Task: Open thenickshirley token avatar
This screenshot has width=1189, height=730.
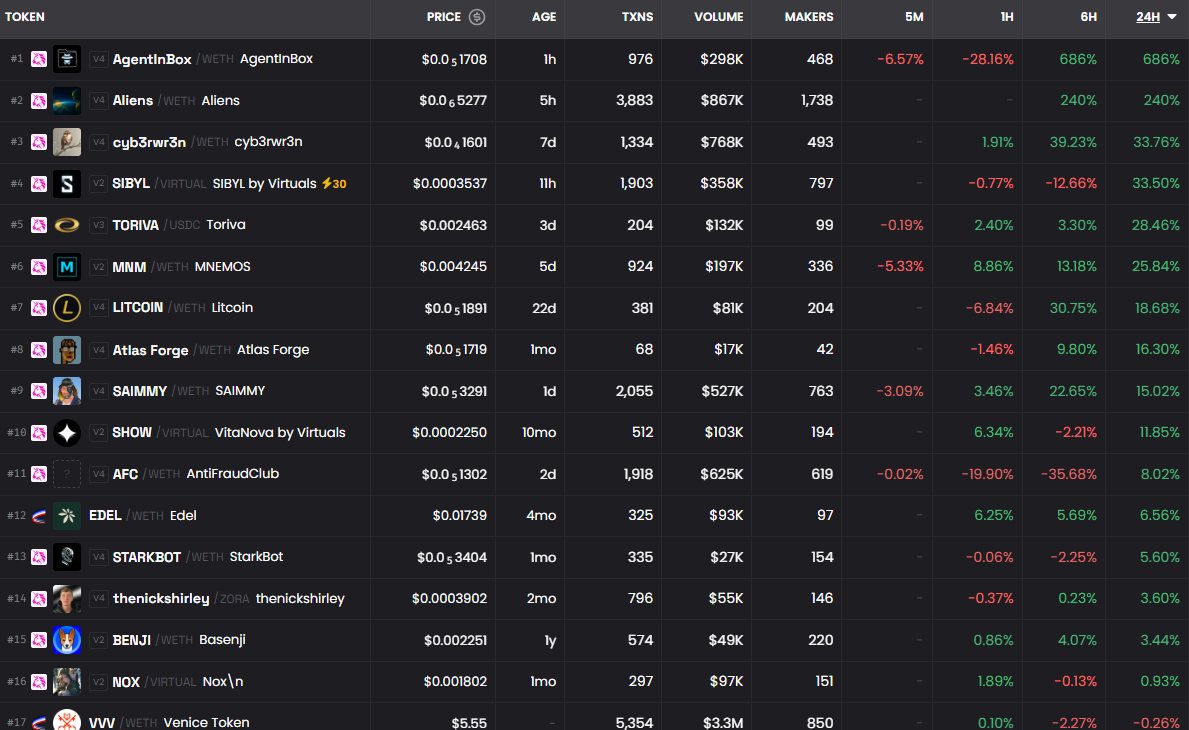Action: pos(67,598)
